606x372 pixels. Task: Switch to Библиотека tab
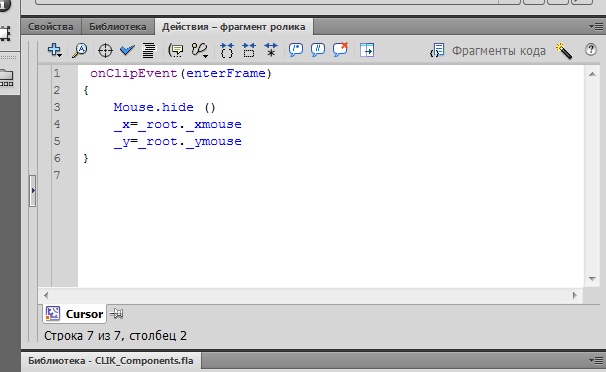click(117, 27)
